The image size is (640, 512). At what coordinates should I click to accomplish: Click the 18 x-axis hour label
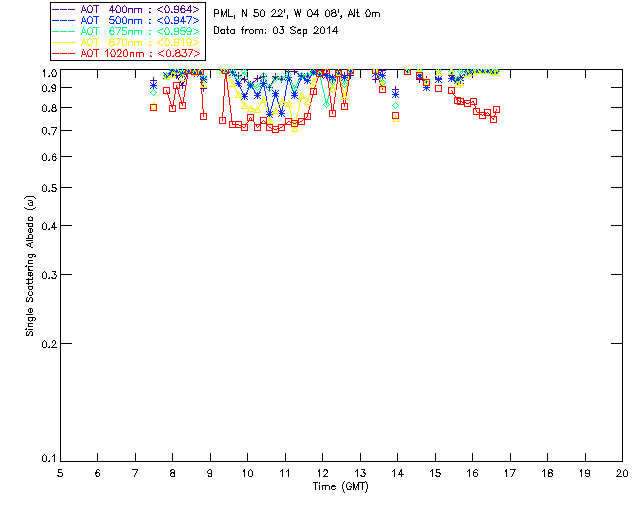548,473
